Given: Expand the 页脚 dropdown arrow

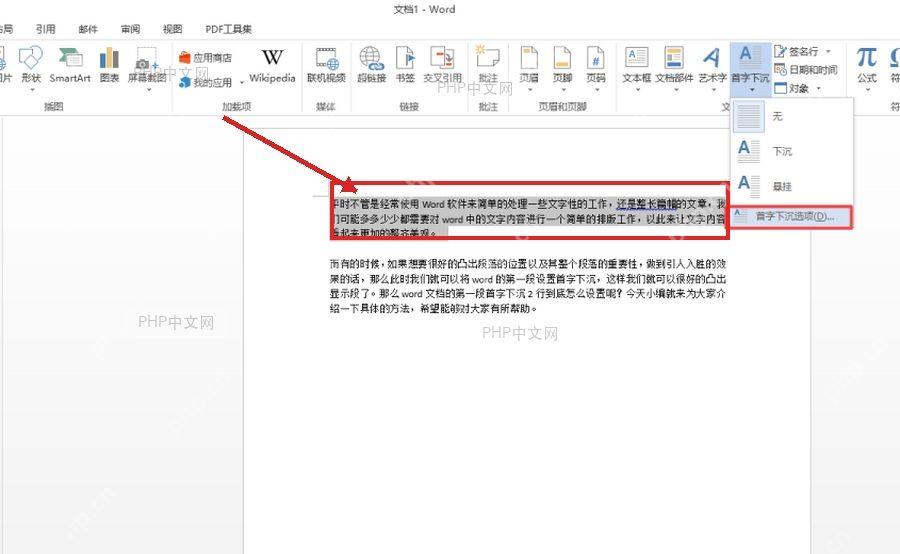Looking at the screenshot, I should [564, 90].
